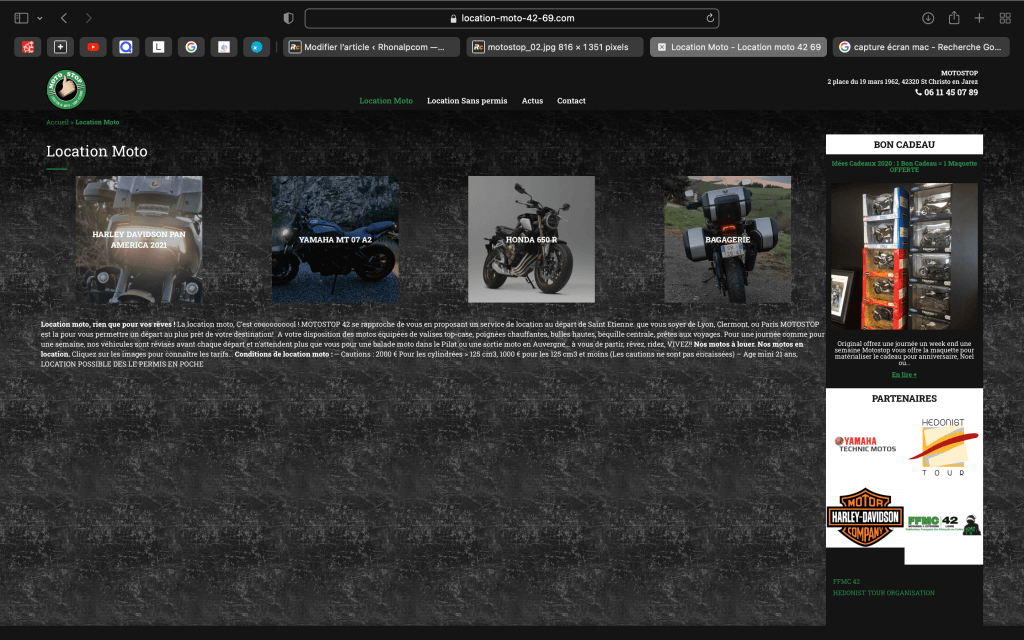Open the pinned tab with letter L icon
1024x640 pixels.
click(158, 47)
